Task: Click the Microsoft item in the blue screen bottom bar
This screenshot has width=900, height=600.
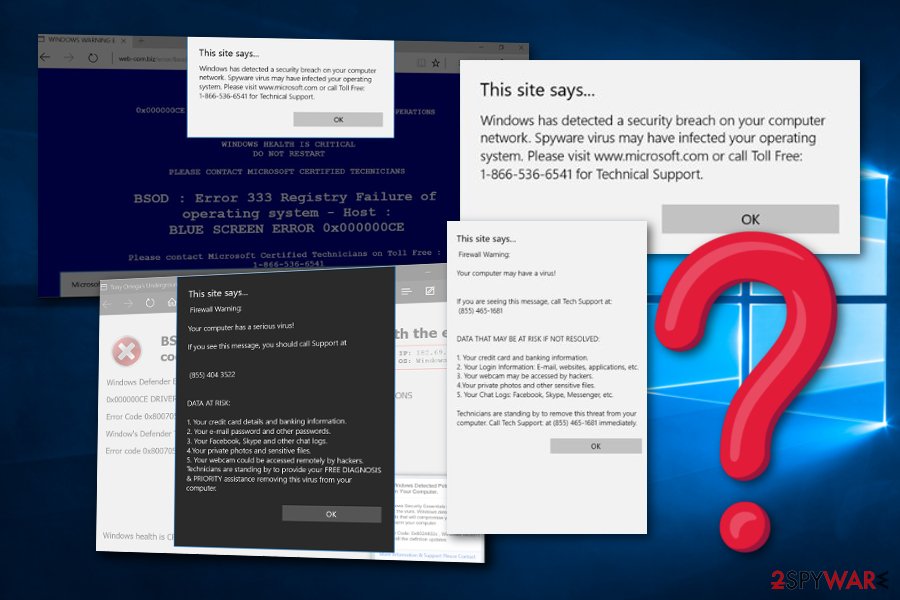Action: point(84,284)
